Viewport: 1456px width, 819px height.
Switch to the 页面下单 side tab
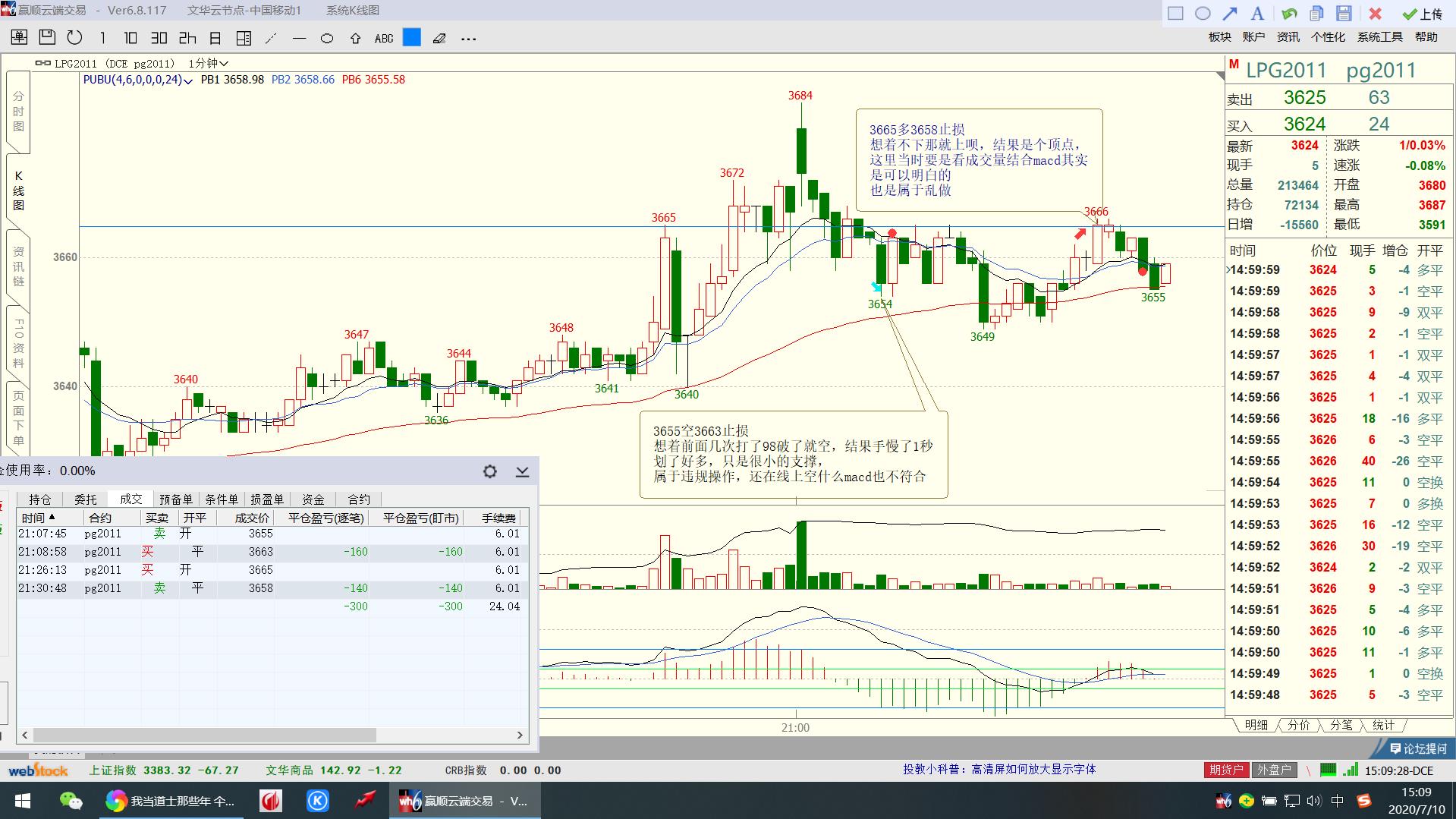click(x=18, y=418)
